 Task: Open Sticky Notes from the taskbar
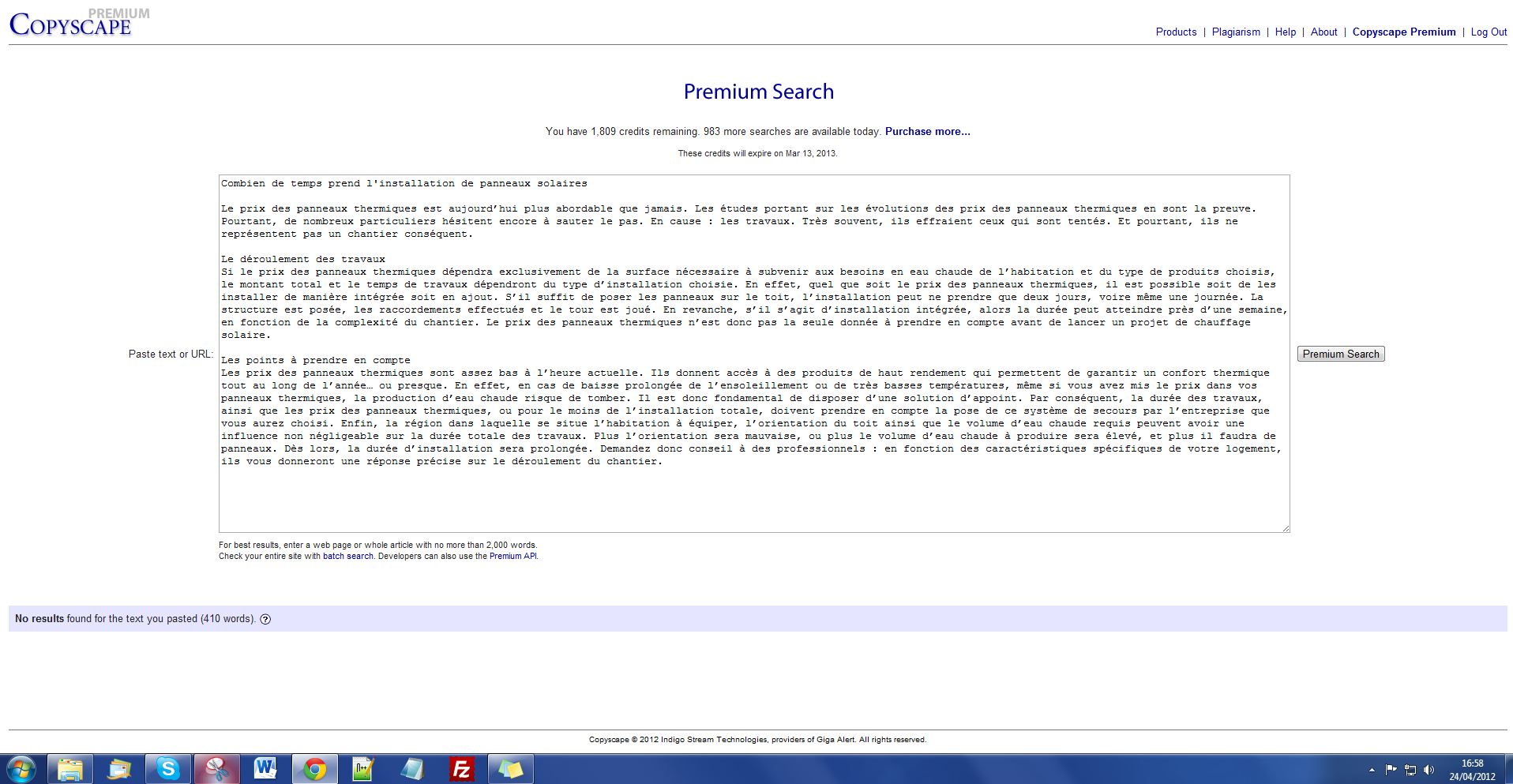(510, 768)
